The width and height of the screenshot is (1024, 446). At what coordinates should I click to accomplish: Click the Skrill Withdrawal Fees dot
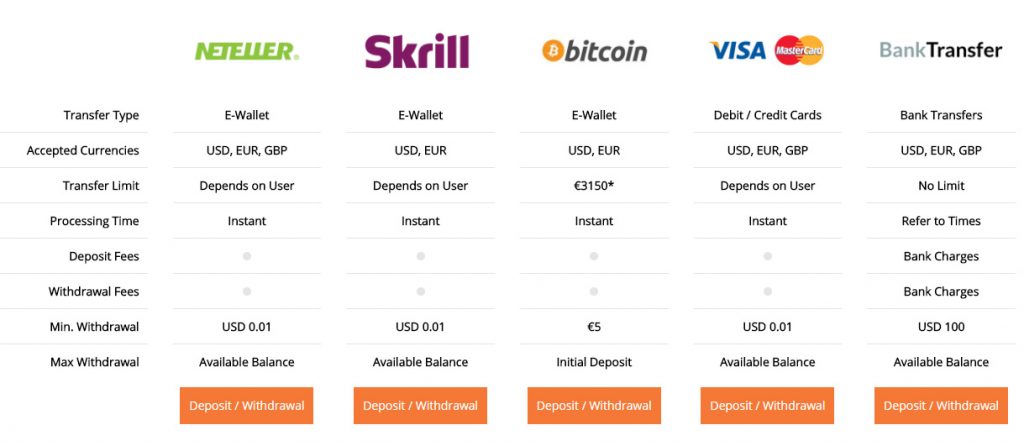coord(421,292)
